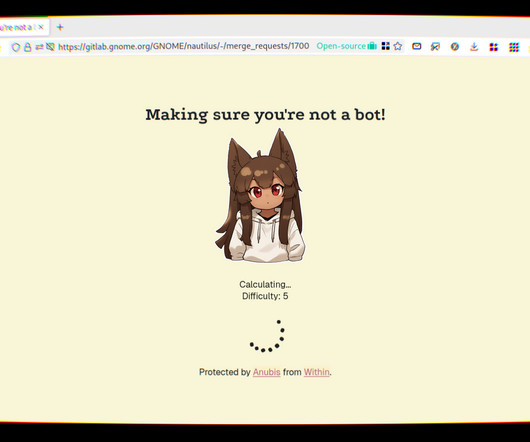
Task: Click the chat bubbles toolbar icon
Action: 435,47
